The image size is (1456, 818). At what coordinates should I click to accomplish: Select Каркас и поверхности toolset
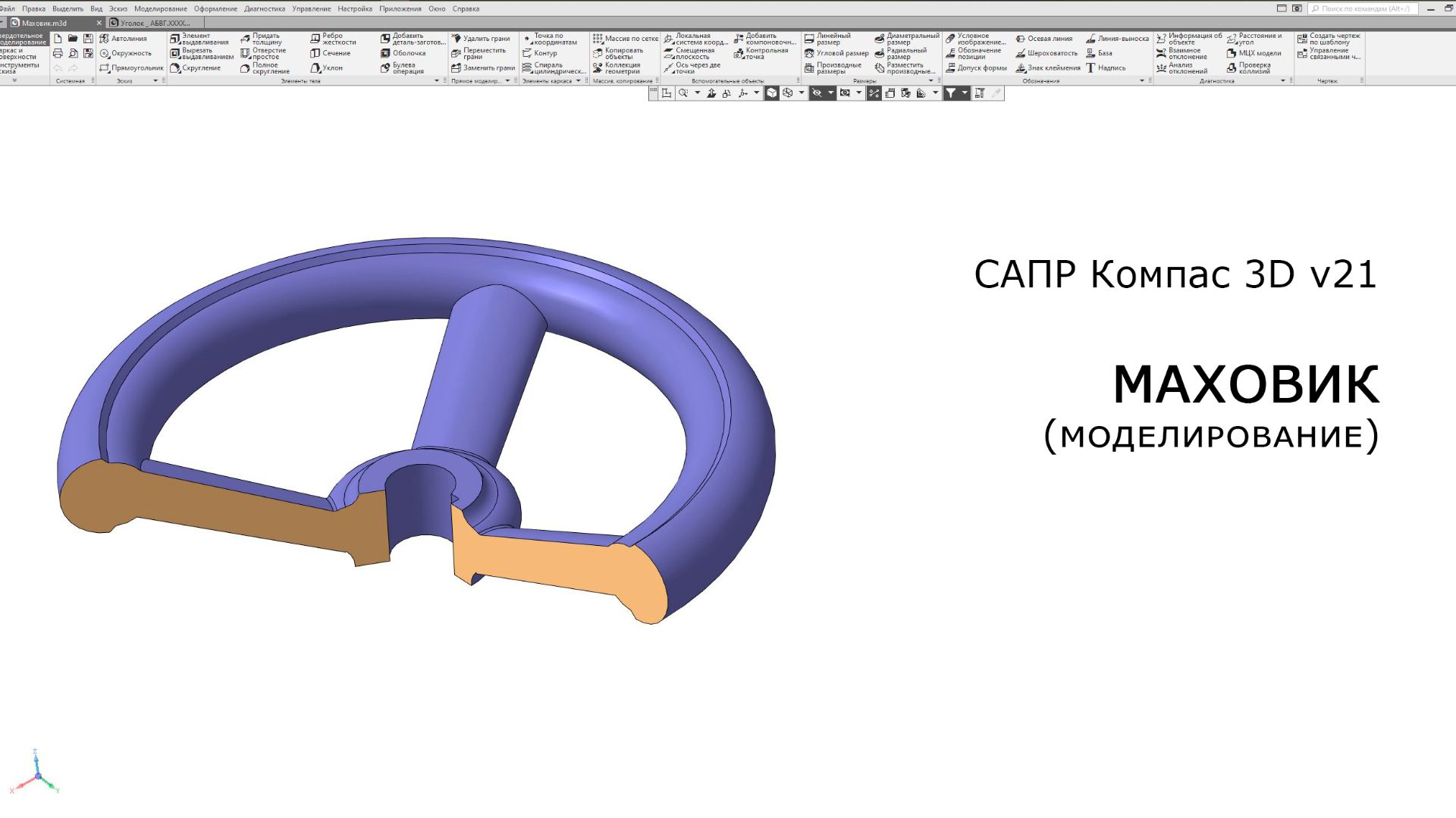coord(18,54)
